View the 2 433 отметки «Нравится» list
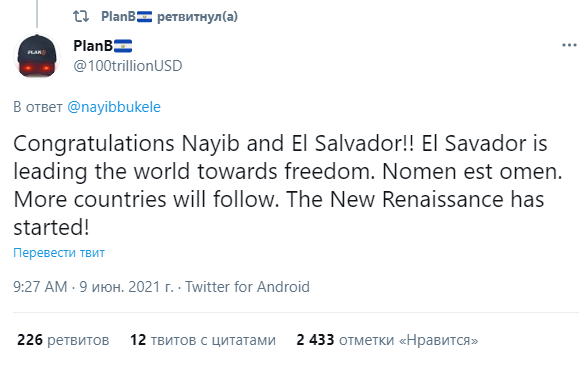This screenshot has height=365, width=588. [x=387, y=340]
